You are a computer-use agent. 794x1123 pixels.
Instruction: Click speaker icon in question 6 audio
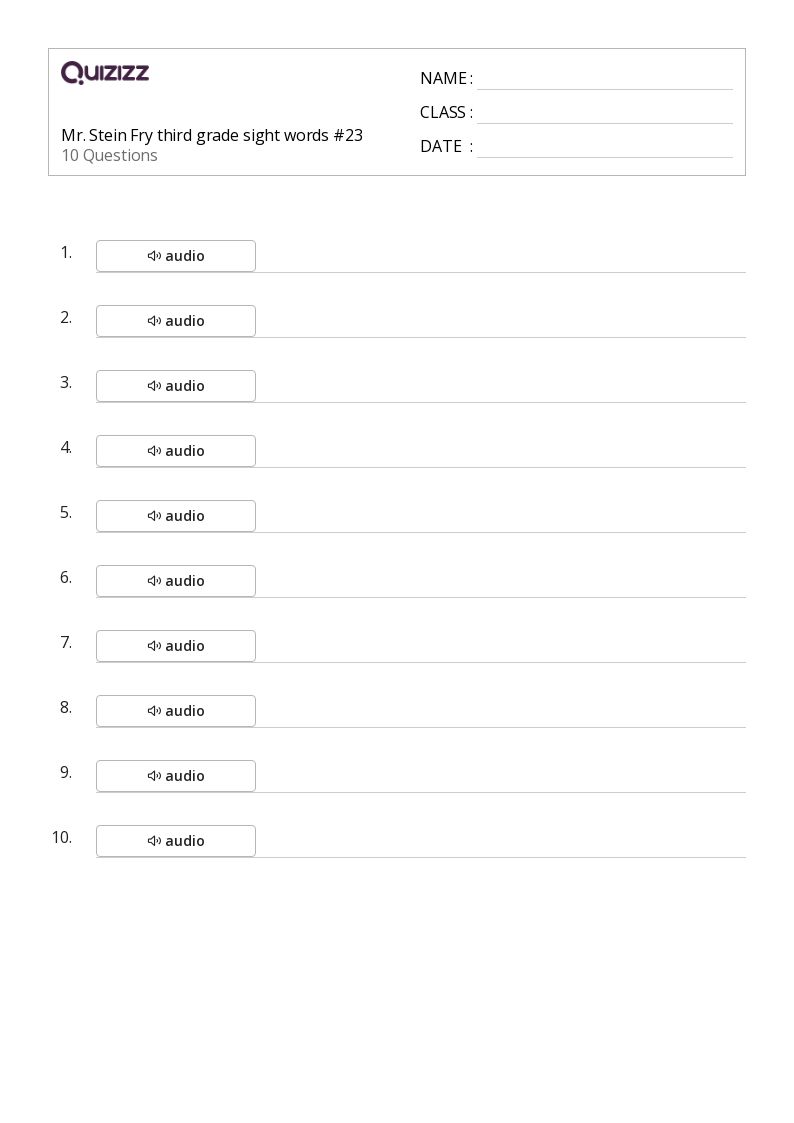[154, 581]
